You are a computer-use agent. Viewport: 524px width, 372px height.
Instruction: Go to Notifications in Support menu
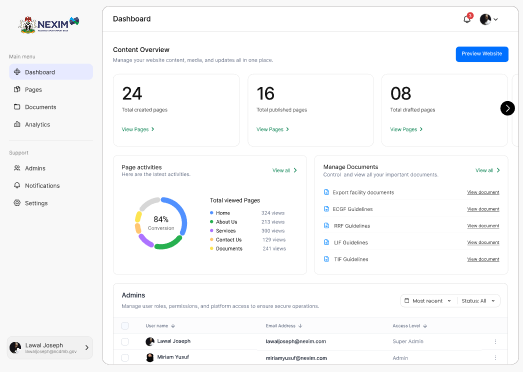pyautogui.click(x=51, y=185)
